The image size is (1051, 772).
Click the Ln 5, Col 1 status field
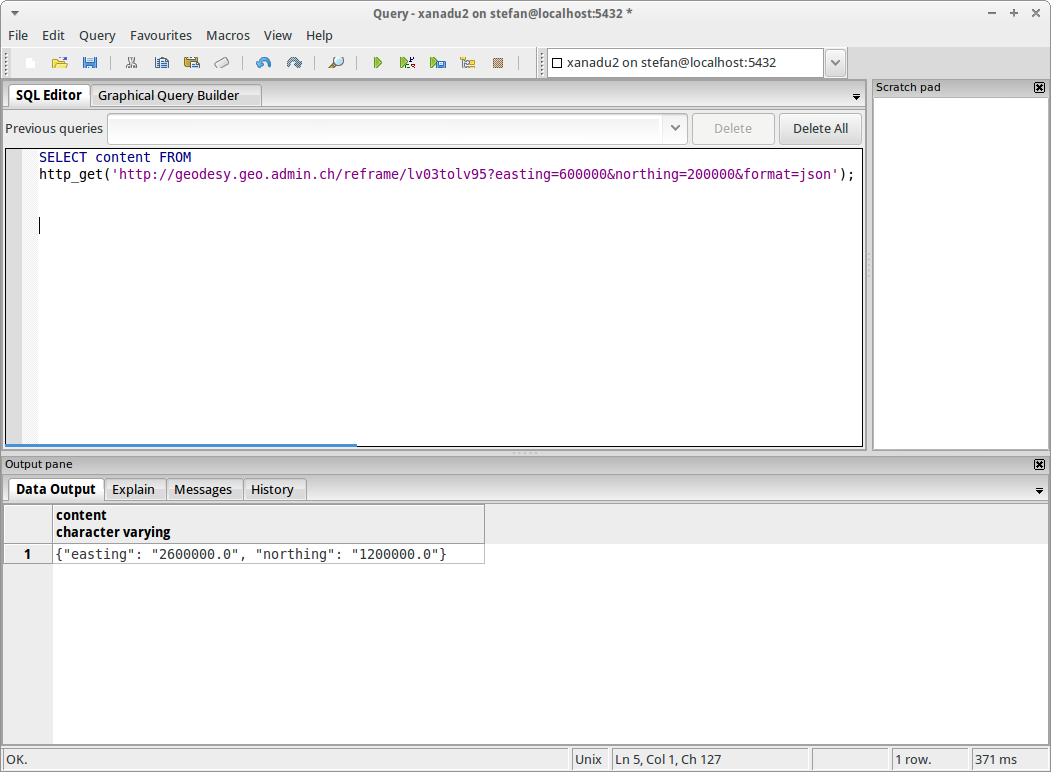point(710,759)
